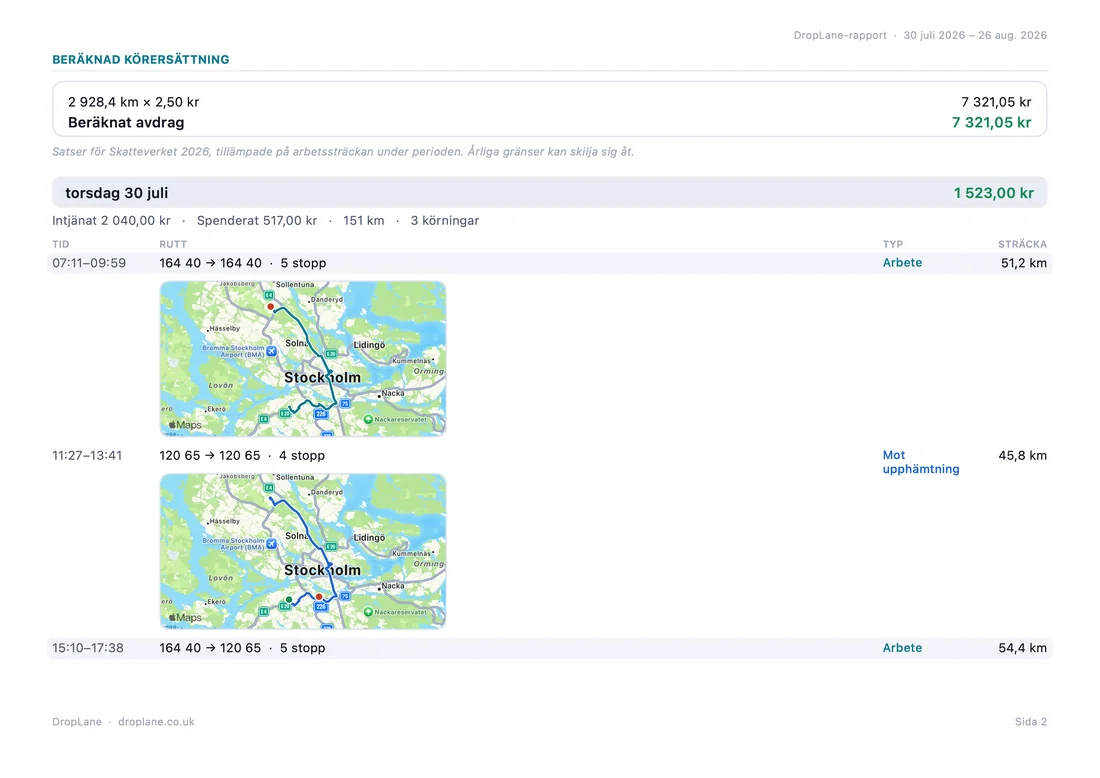
Task: Select the '15:10–17:38' trip time
Action: click(x=88, y=648)
